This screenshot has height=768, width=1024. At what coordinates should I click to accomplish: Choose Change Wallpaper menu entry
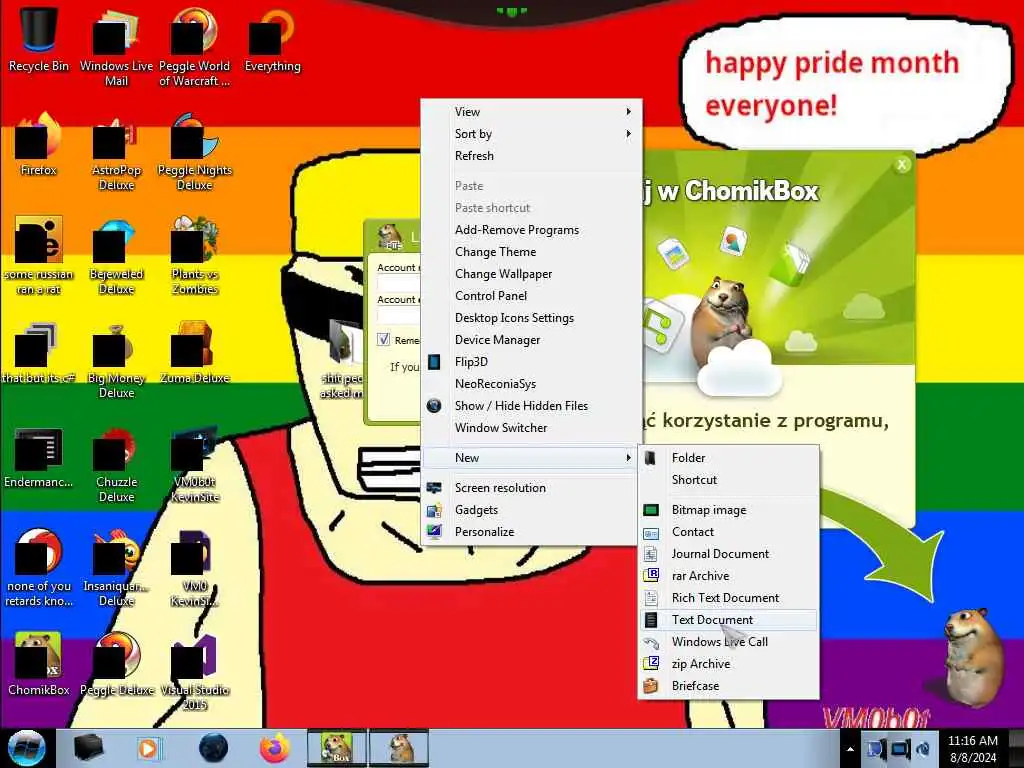(x=532, y=274)
